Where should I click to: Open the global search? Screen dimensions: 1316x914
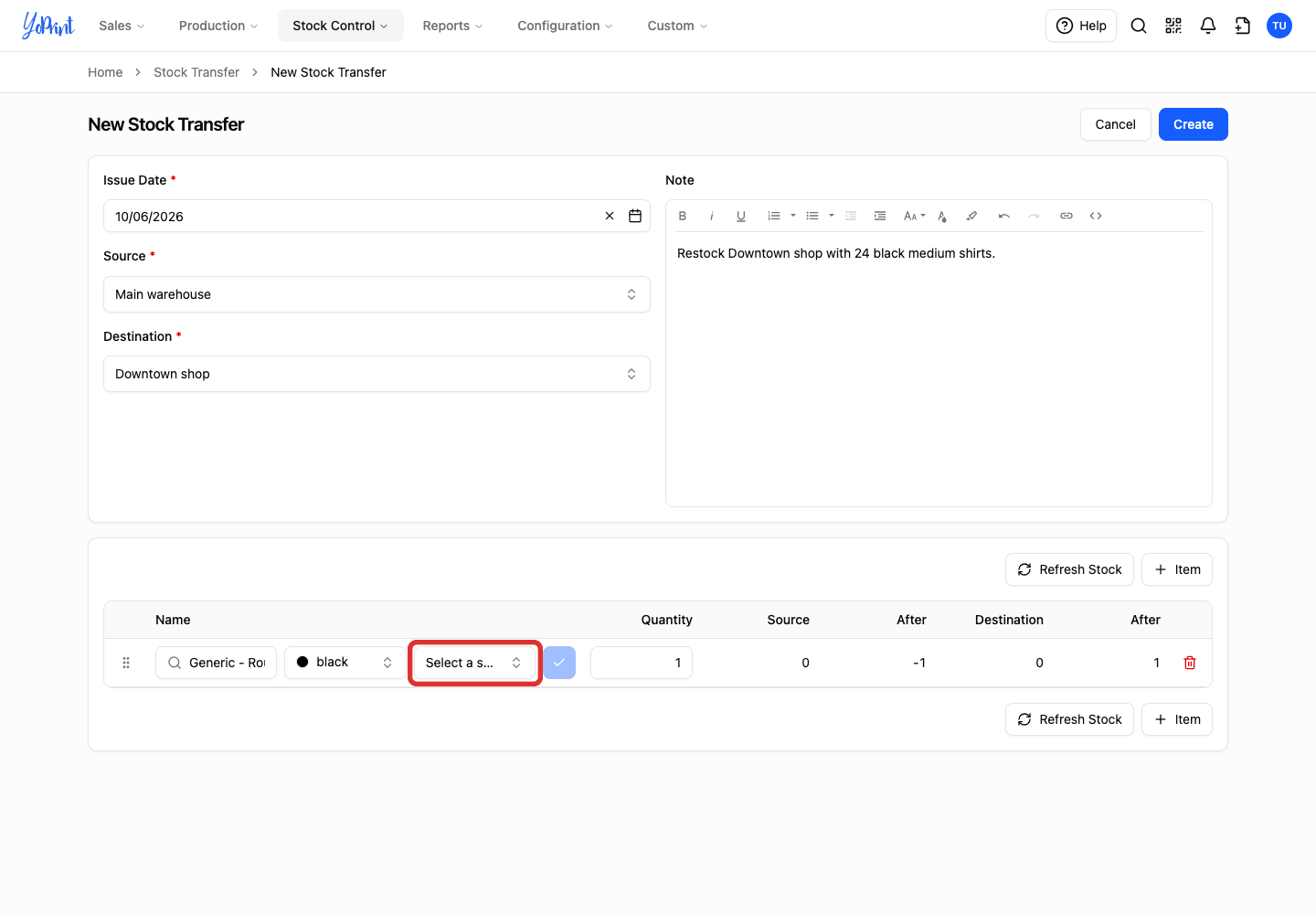[x=1139, y=26]
